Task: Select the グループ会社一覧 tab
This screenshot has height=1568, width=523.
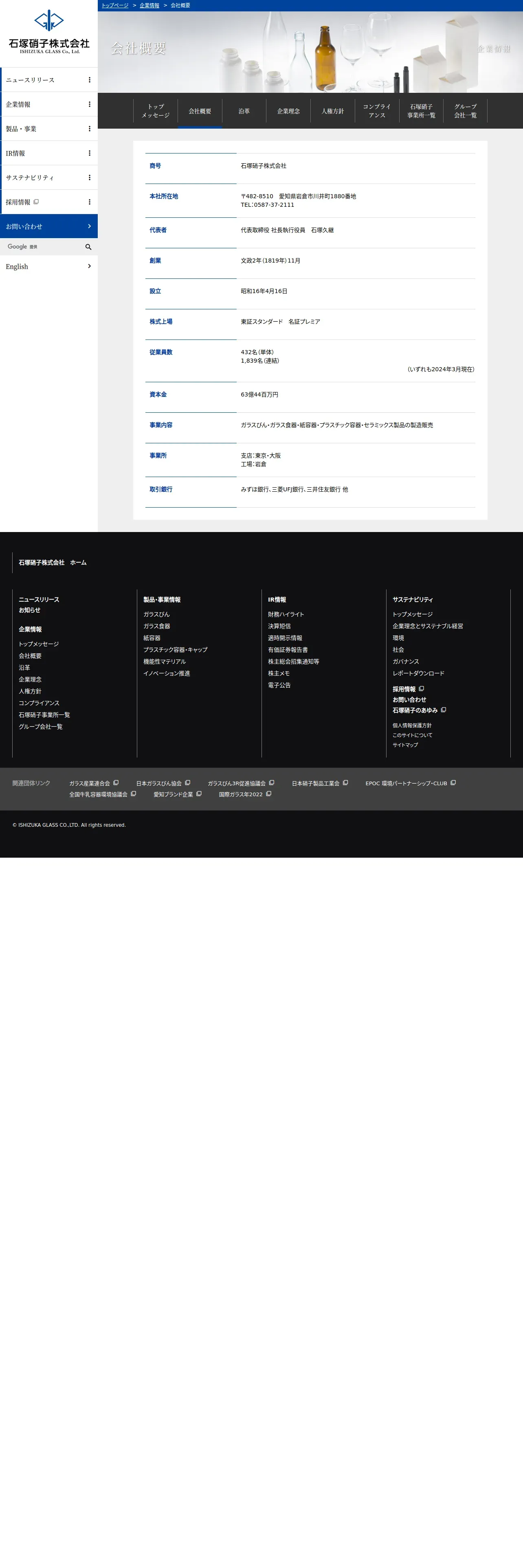Action: pos(465,111)
